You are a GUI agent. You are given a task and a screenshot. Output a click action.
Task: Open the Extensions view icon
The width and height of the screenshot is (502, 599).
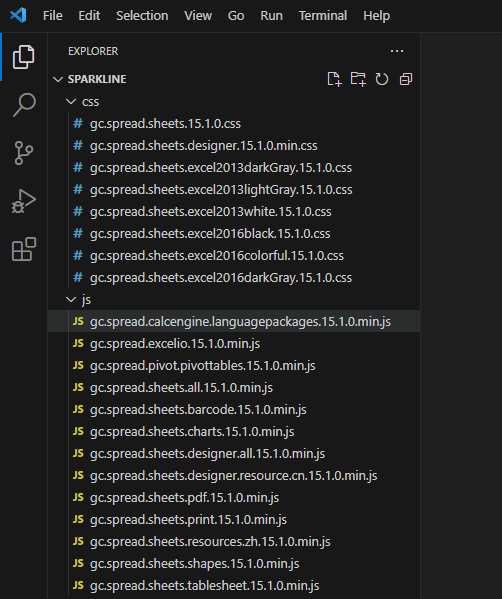(24, 249)
